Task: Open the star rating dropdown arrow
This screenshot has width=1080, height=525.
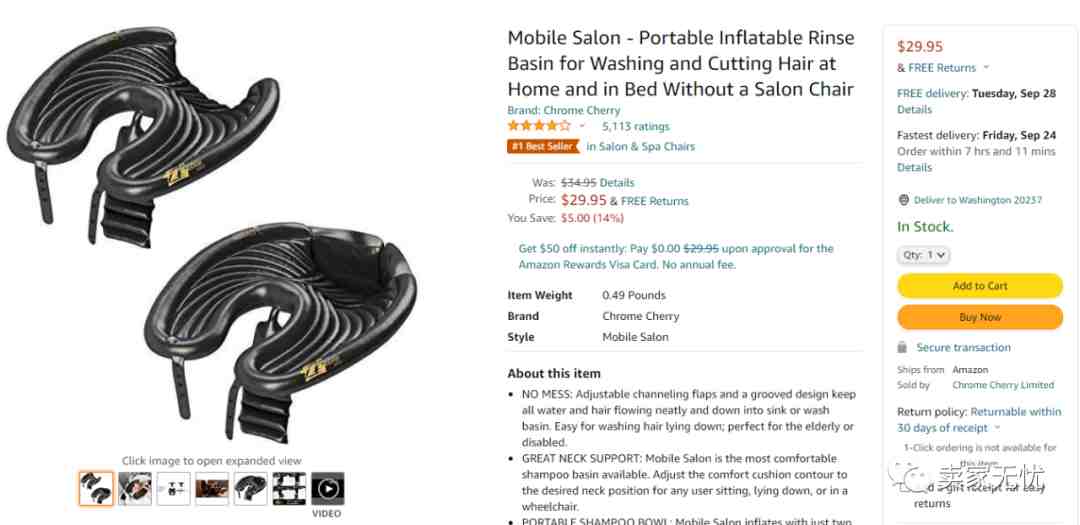Action: 582,126
